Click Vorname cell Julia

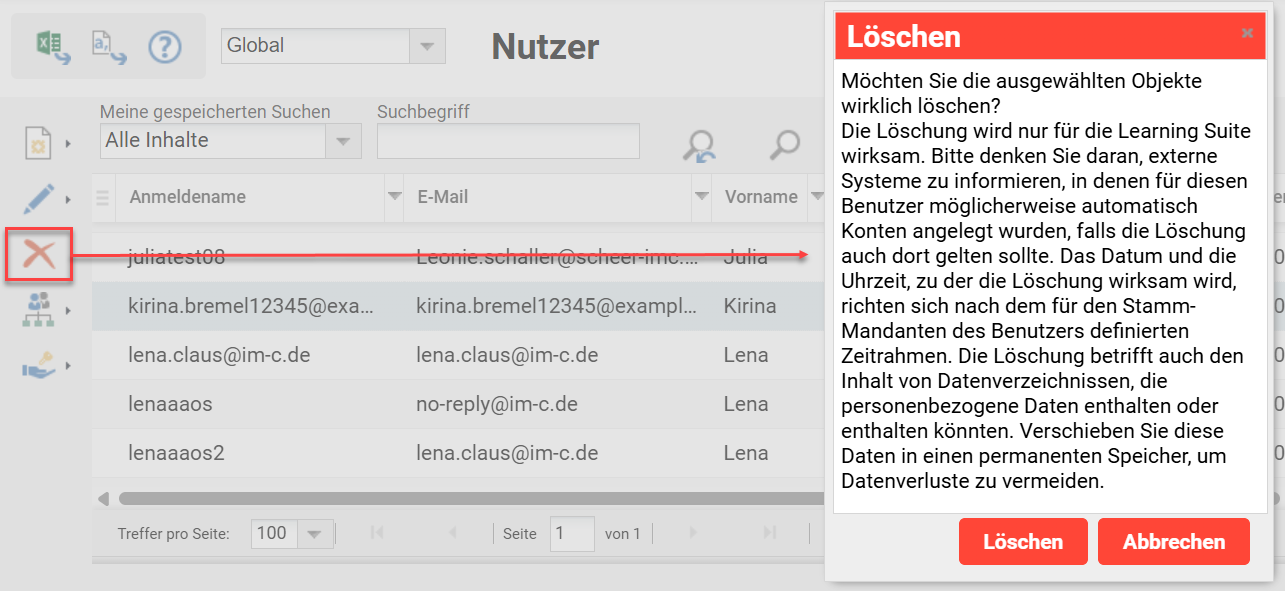(746, 257)
